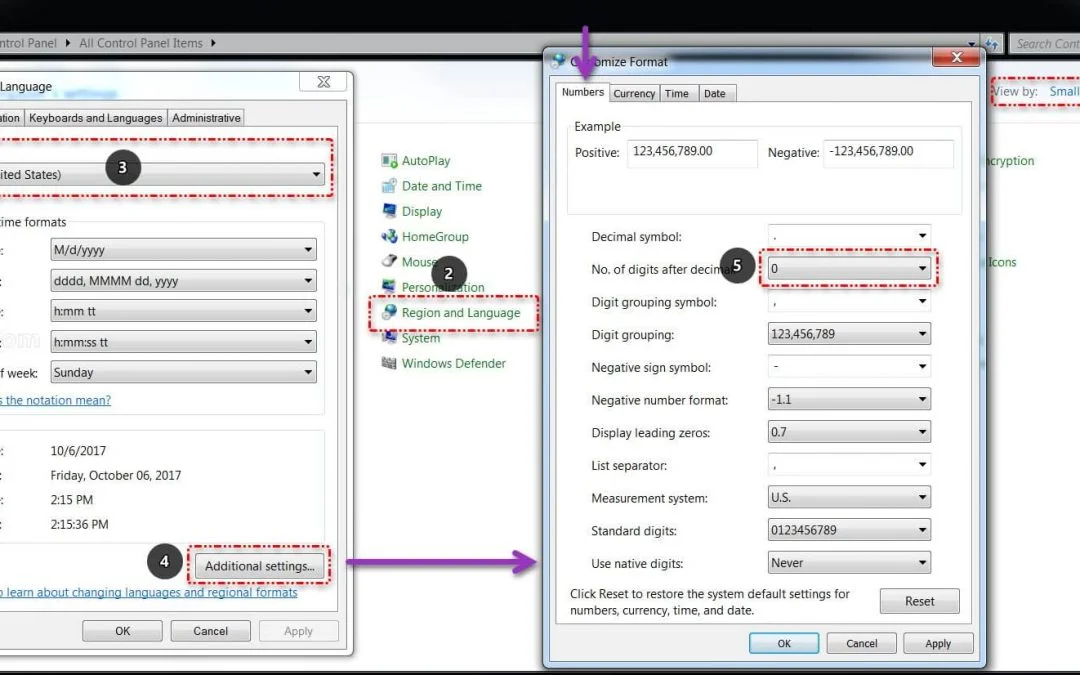Click the Positive example number field

coord(693,152)
